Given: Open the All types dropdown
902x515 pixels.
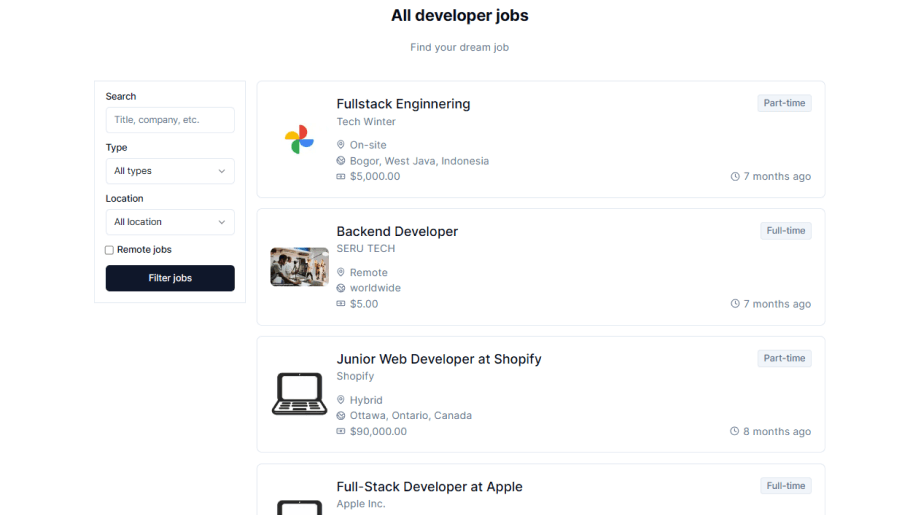Looking at the screenshot, I should coord(170,171).
